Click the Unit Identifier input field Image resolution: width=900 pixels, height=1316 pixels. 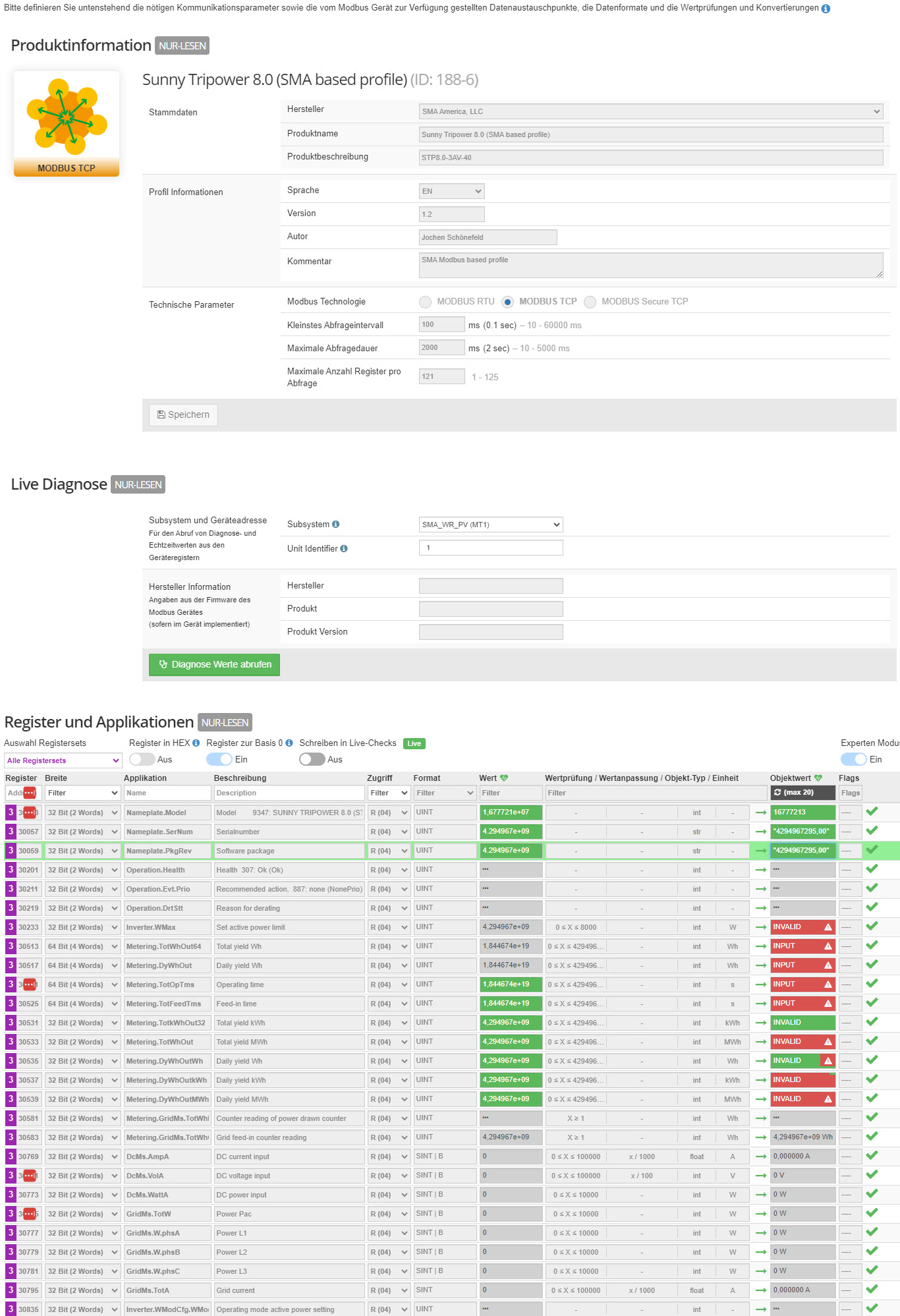click(491, 548)
